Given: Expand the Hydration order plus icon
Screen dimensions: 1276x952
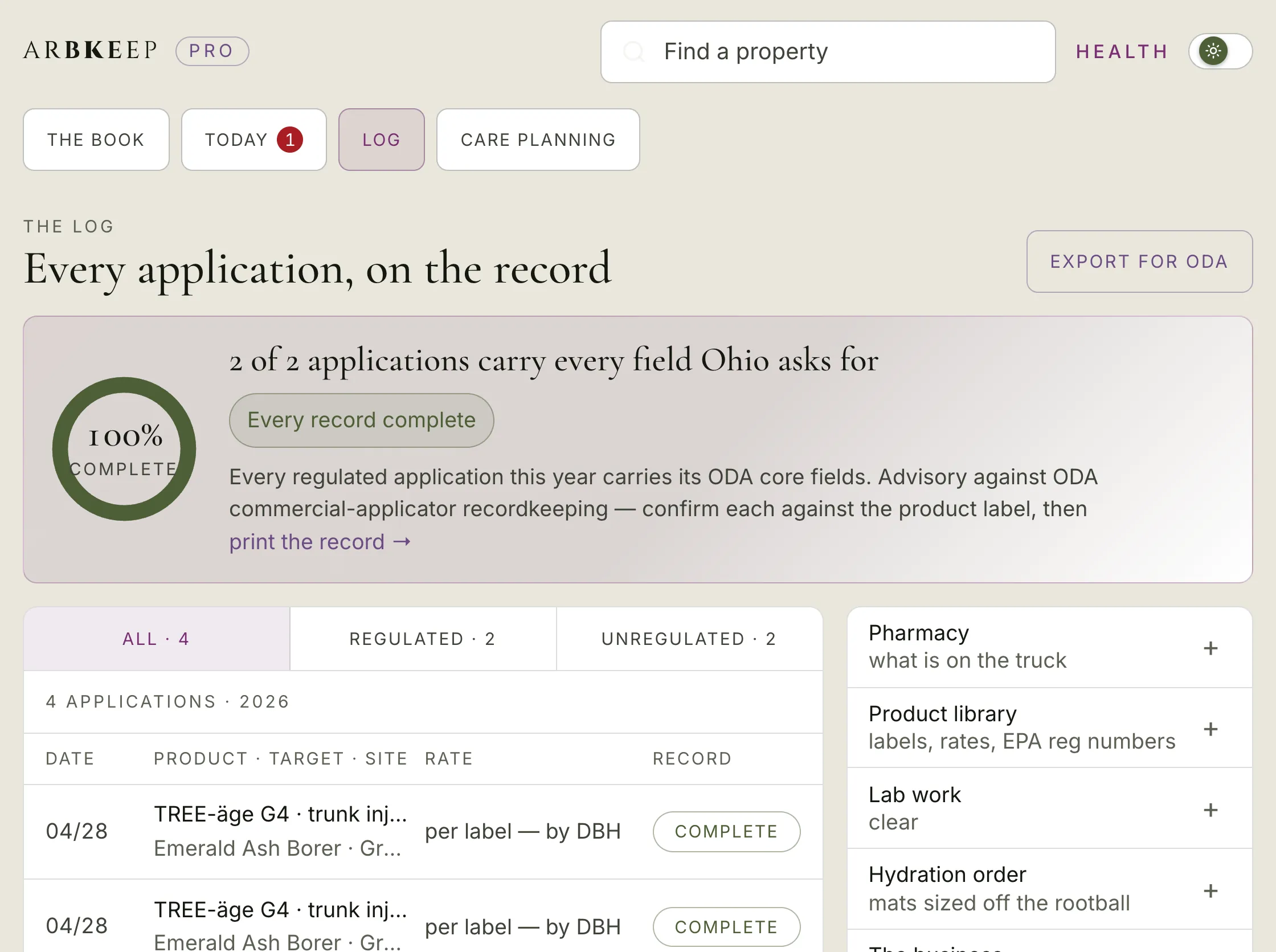Looking at the screenshot, I should (1210, 890).
